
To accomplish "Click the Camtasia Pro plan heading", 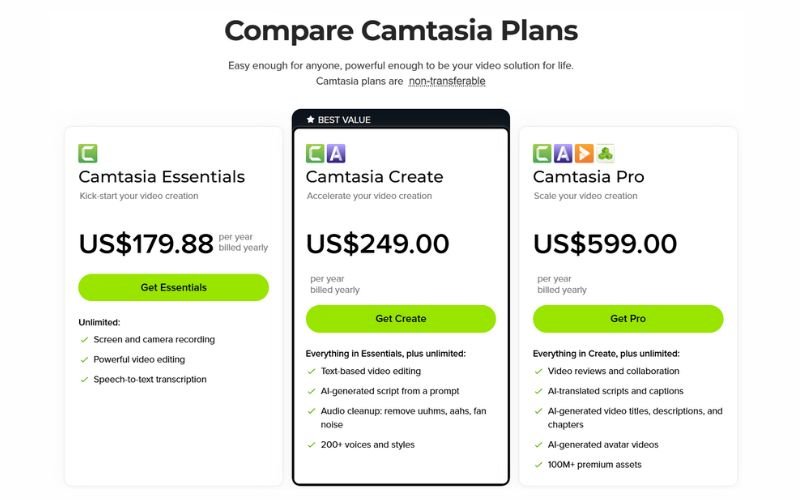I will (588, 177).
